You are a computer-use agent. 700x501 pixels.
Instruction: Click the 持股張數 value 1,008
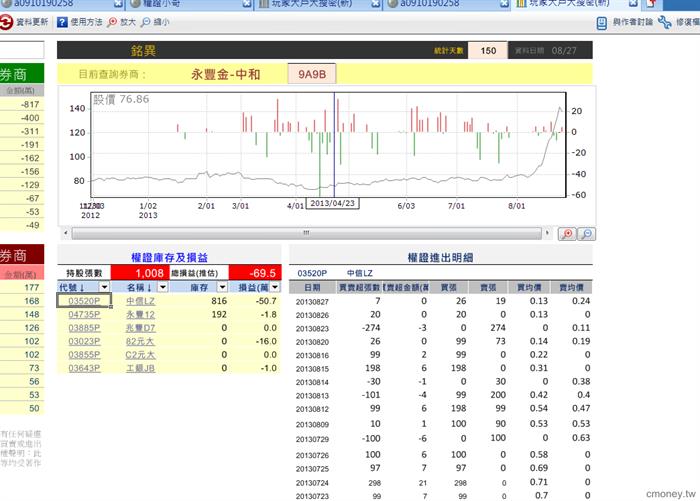click(x=140, y=273)
